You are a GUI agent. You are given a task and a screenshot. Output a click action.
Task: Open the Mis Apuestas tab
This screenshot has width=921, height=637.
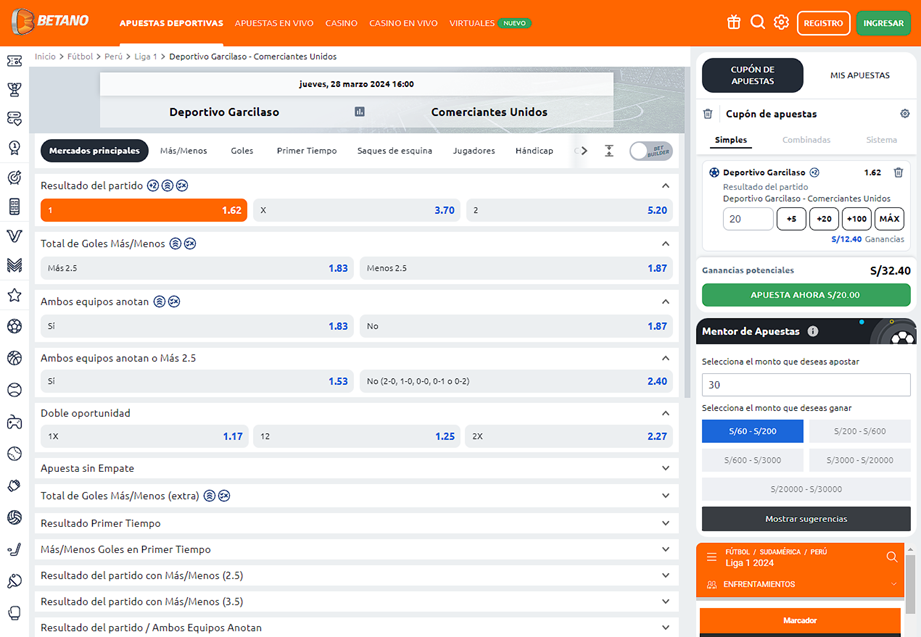coord(860,75)
